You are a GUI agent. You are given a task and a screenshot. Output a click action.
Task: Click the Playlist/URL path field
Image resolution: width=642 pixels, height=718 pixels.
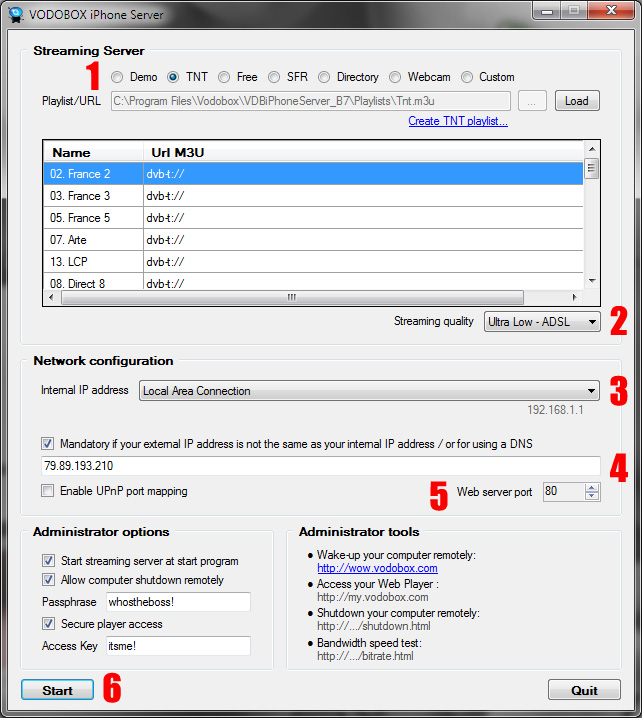(x=310, y=101)
